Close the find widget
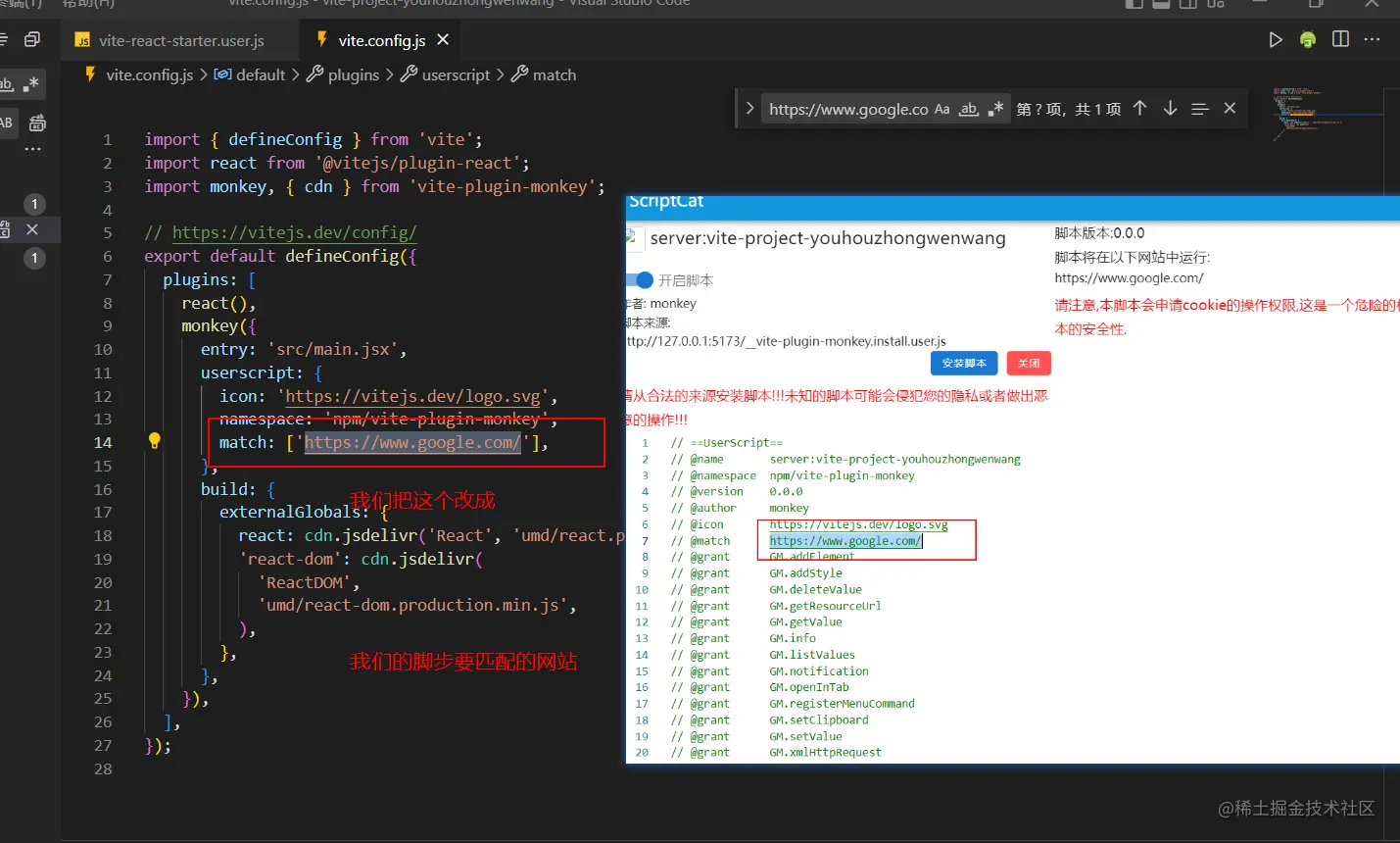1400x843 pixels. [1230, 109]
